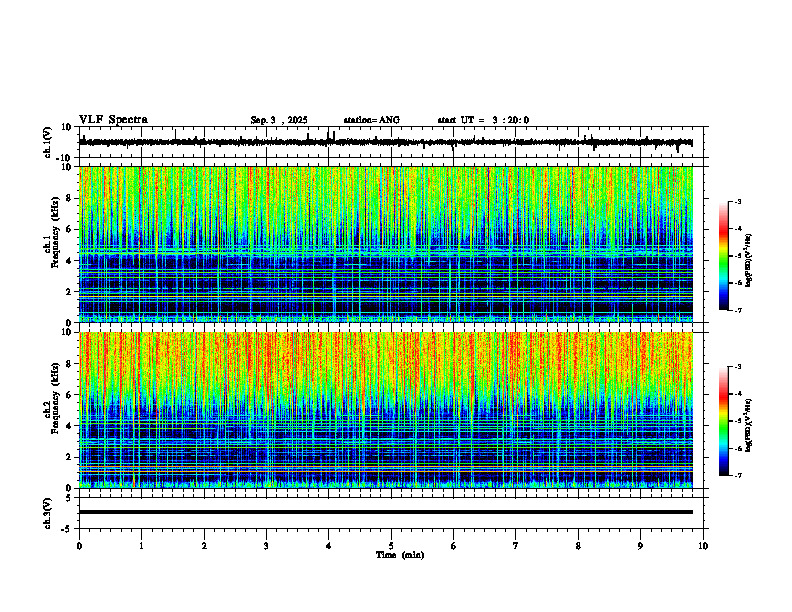Click time axis tick label "9"
Screen dimensions: 792x612
640,546
